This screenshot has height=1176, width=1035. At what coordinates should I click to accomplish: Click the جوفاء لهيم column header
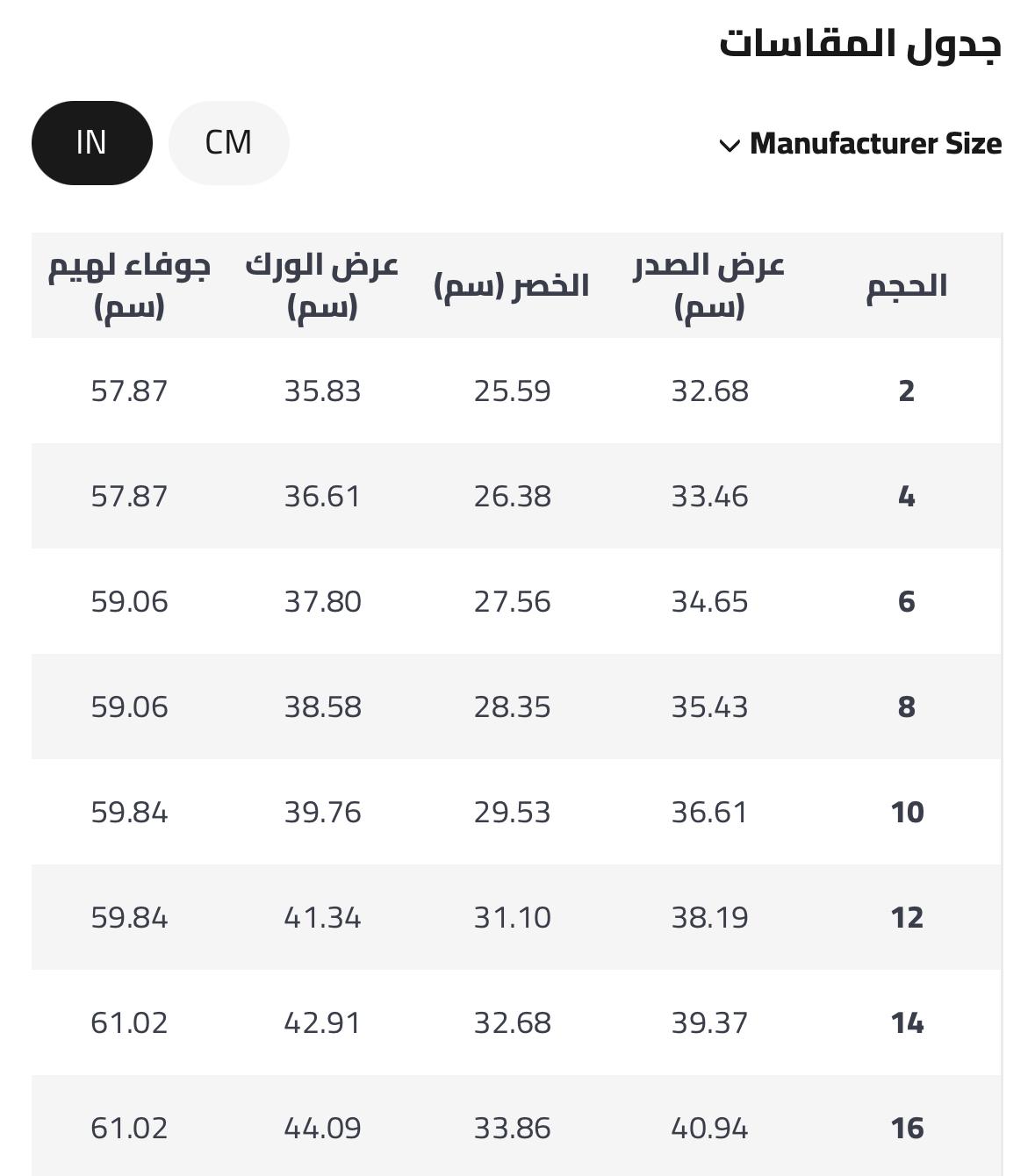tap(129, 285)
